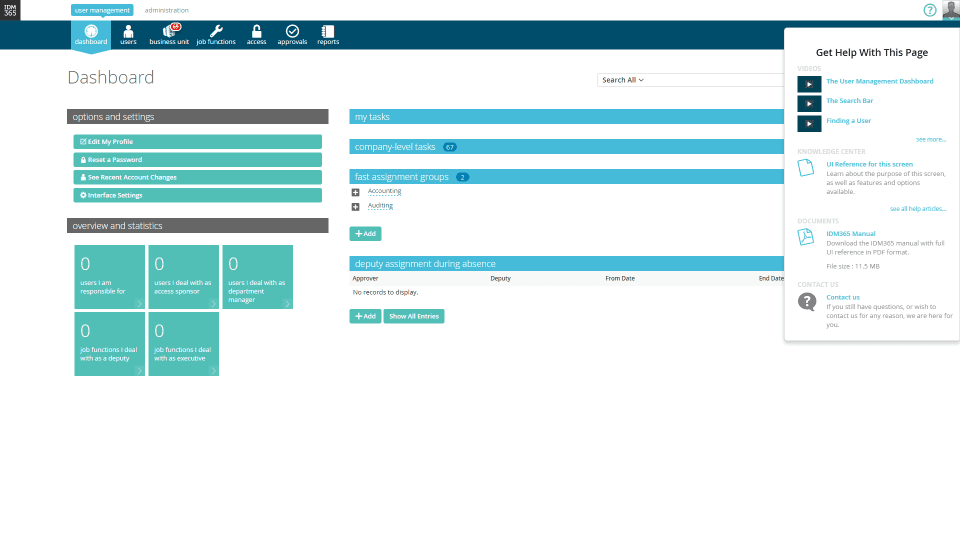Click the Auditing group name

pyautogui.click(x=380, y=206)
